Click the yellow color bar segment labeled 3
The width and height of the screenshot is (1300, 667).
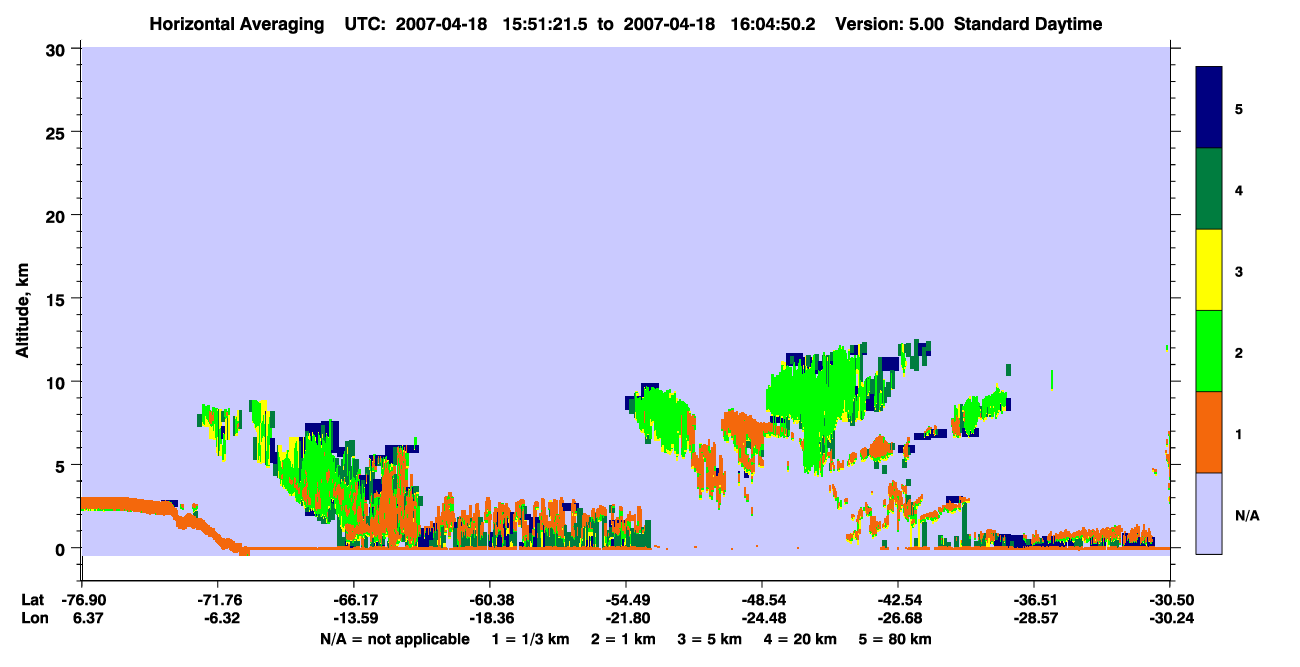[1209, 270]
